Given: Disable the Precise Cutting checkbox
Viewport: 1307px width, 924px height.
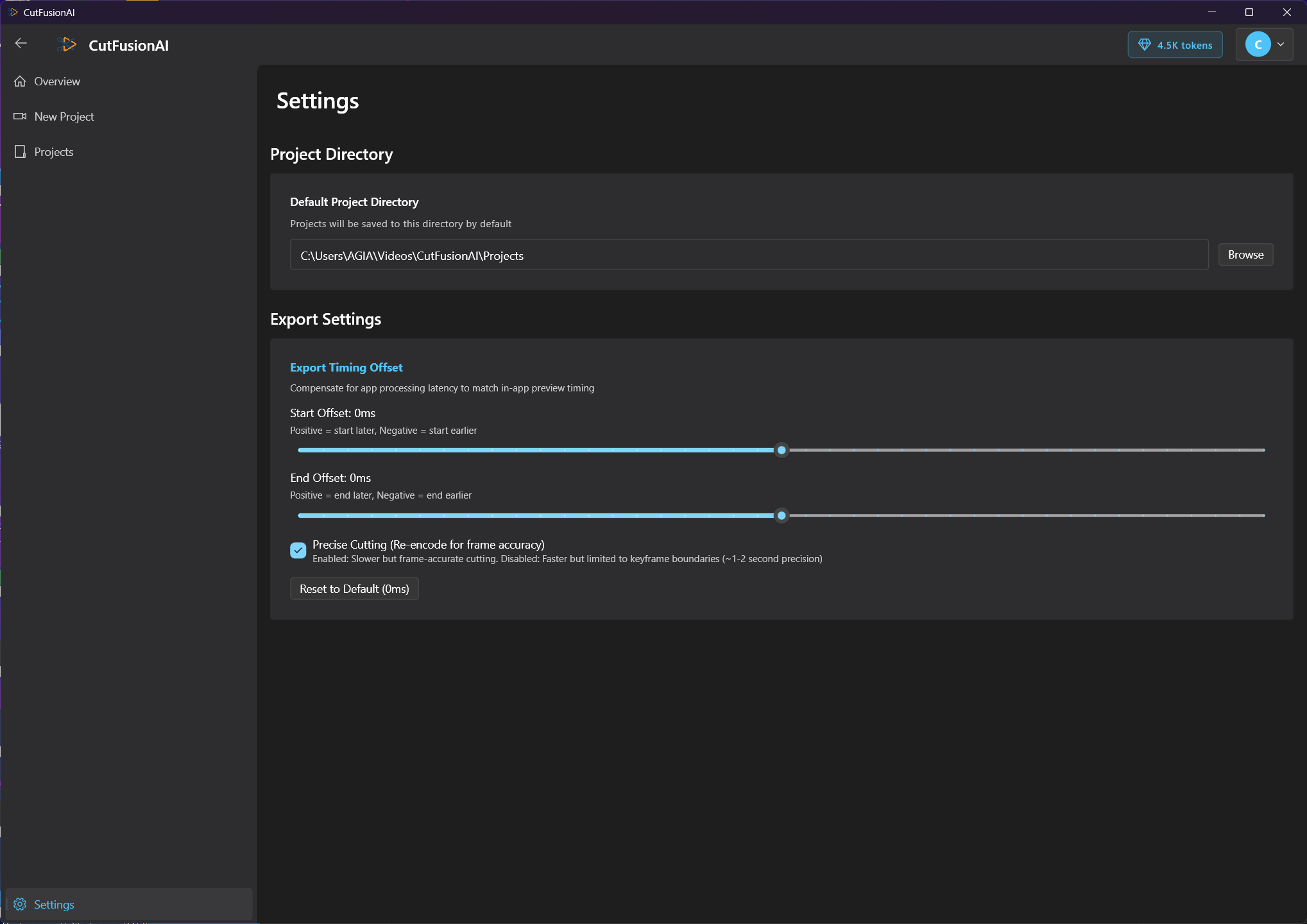Looking at the screenshot, I should tap(298, 551).
